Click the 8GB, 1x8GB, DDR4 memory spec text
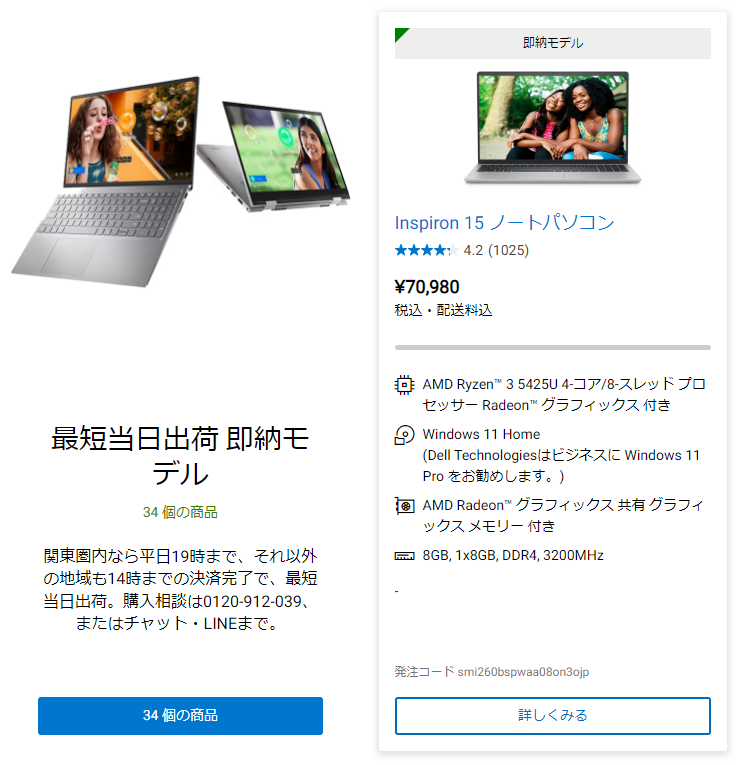The width and height of the screenshot is (742, 765). [513, 556]
